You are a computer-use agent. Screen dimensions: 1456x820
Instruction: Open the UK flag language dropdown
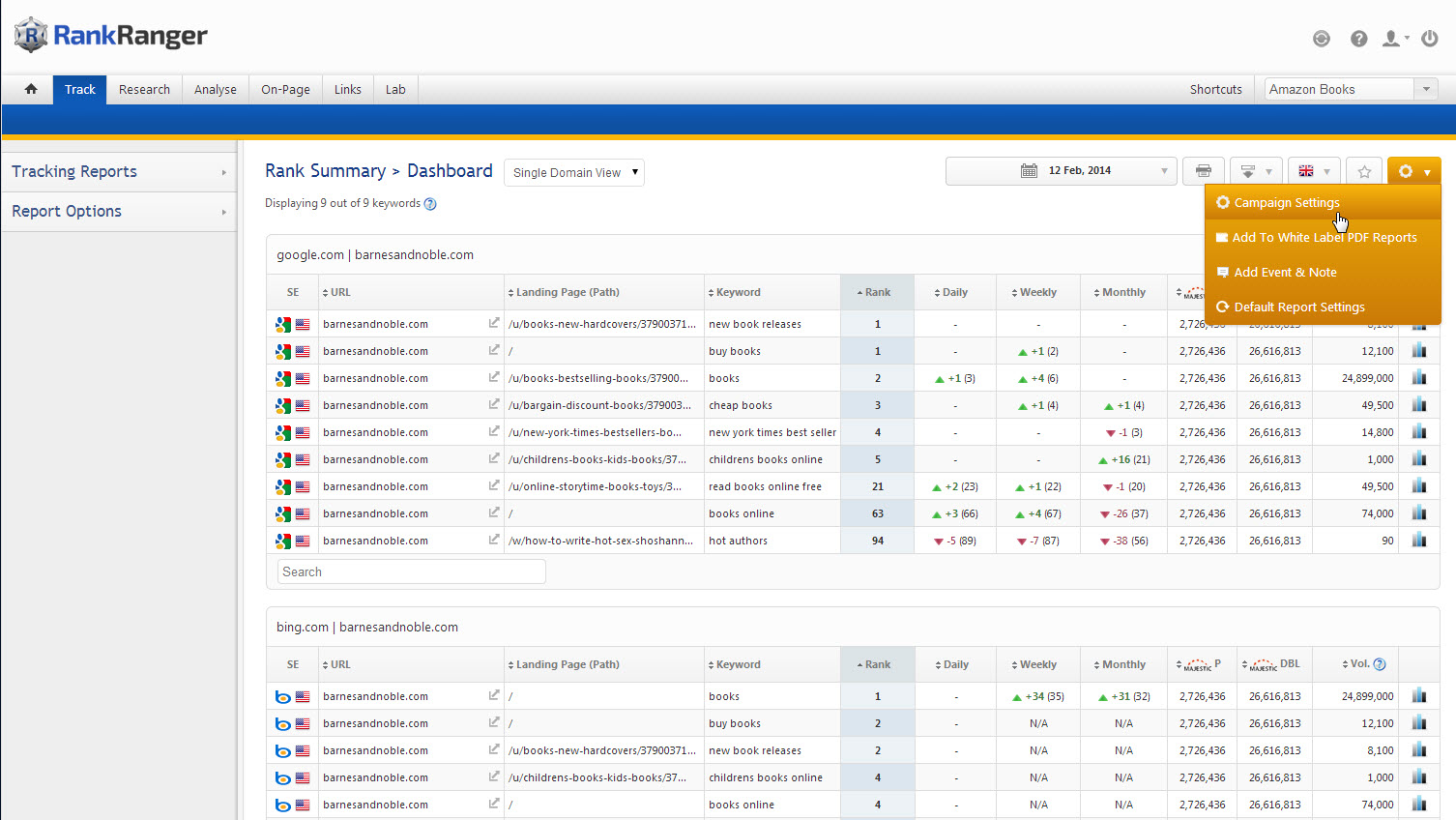[1313, 171]
